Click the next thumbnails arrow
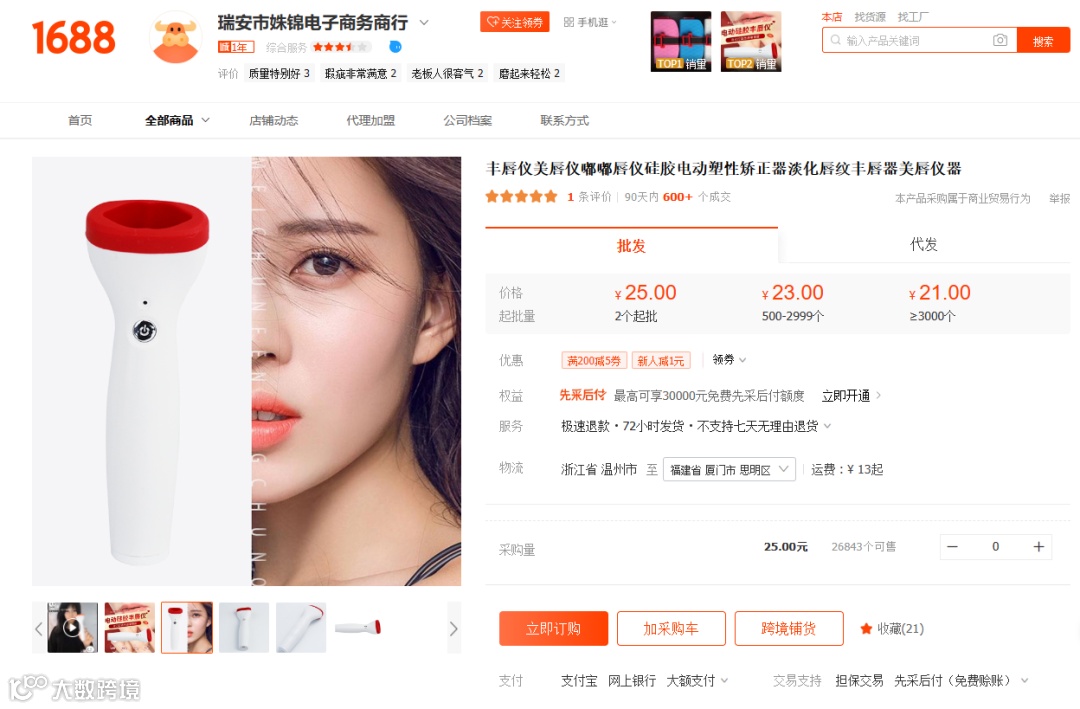The width and height of the screenshot is (1080, 709). [x=453, y=628]
